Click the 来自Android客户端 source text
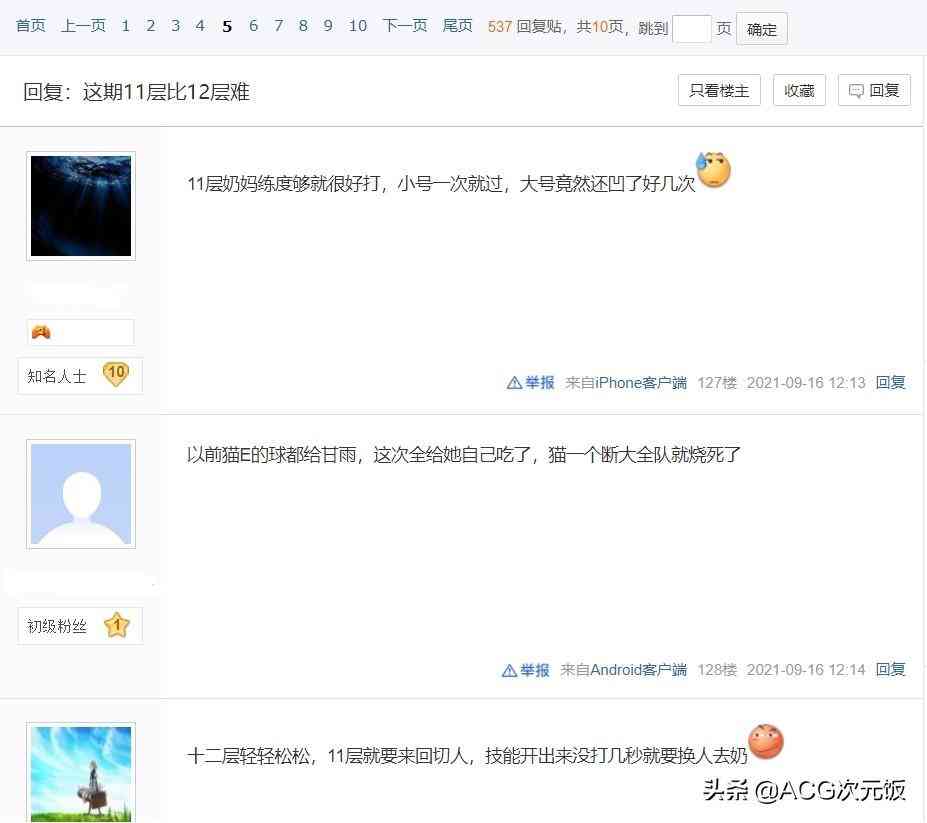The image size is (927, 823). 624,669
